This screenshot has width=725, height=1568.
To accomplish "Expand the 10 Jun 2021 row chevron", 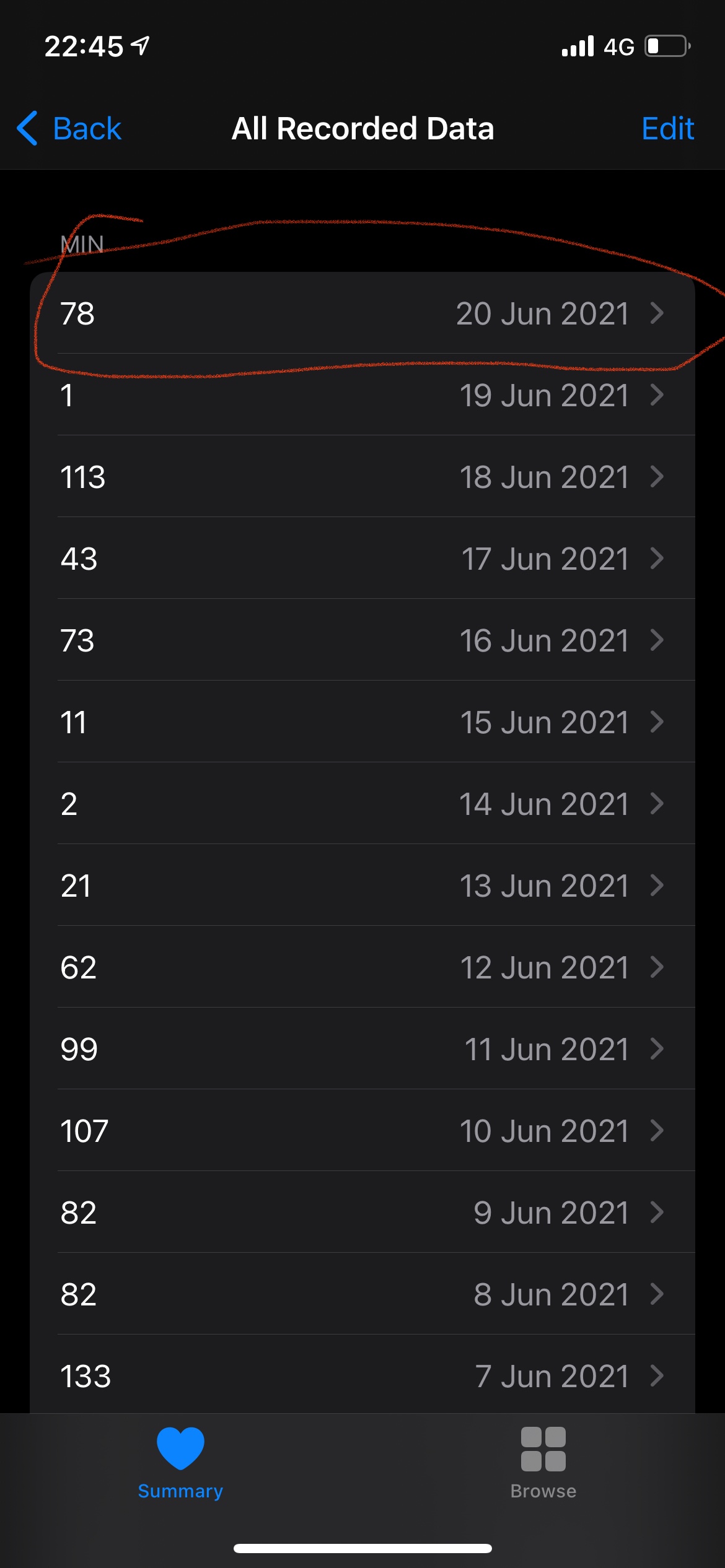I will tap(657, 1131).
